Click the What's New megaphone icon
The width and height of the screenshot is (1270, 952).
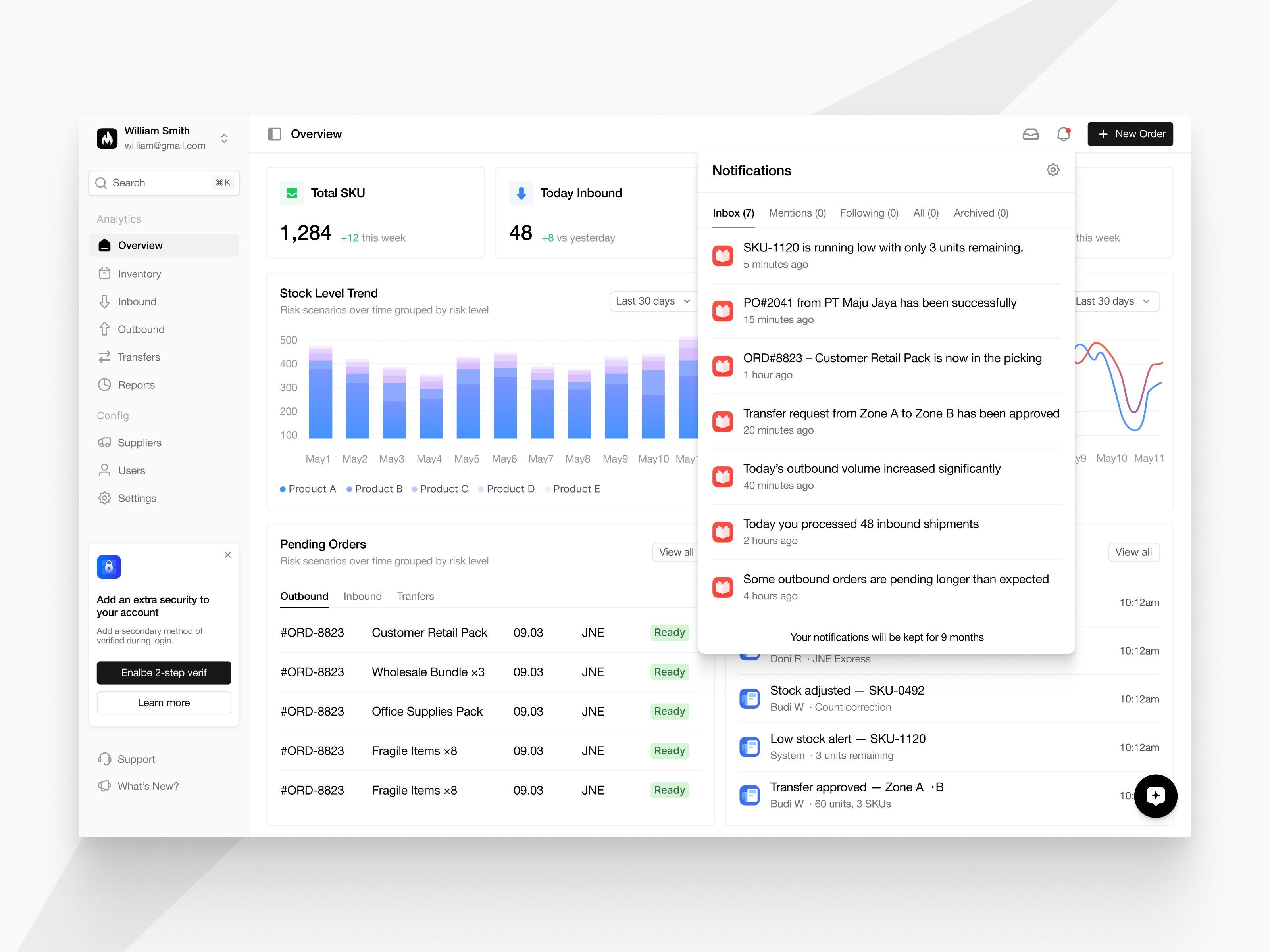point(104,785)
